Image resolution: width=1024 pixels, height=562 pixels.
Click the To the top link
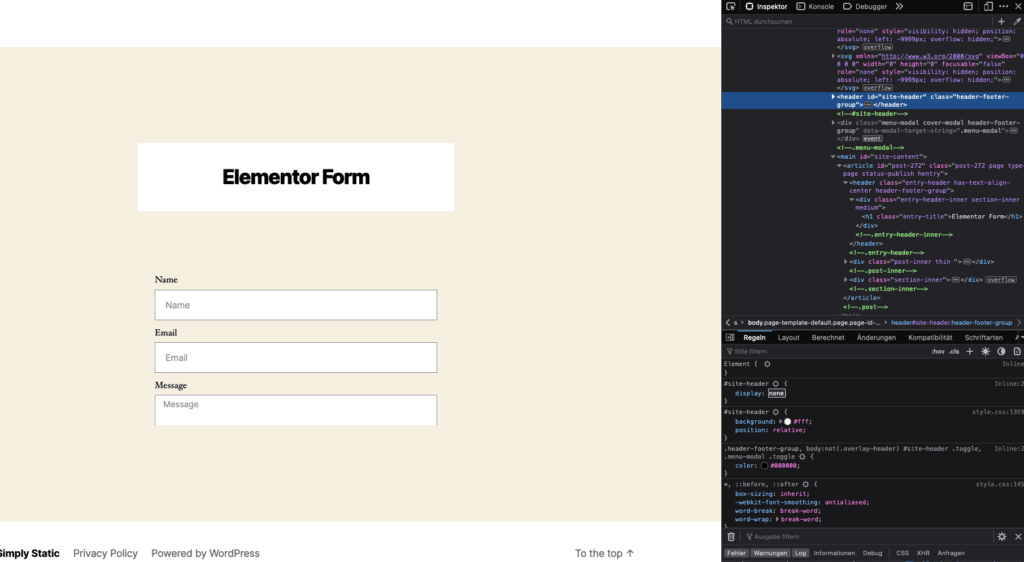(x=604, y=554)
